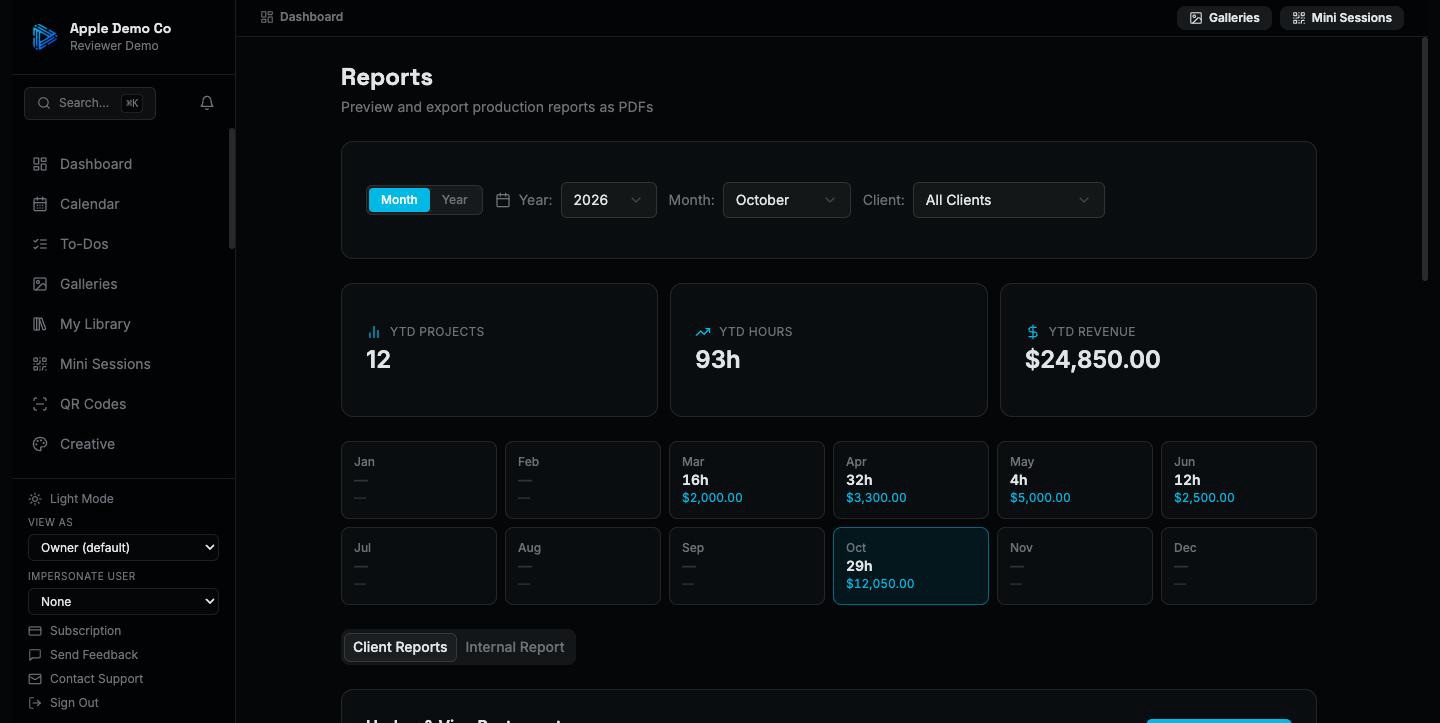Open the Impersonate User dropdown
The height and width of the screenshot is (723, 1440).
(123, 602)
